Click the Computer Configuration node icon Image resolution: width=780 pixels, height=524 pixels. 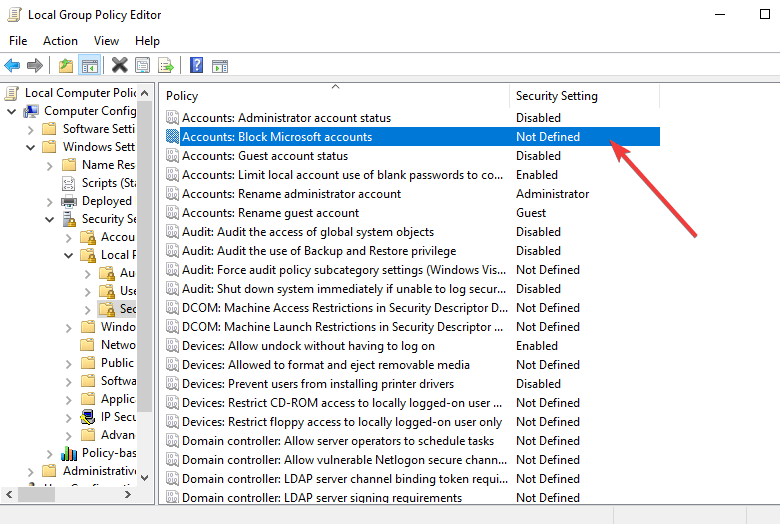[x=31, y=111]
